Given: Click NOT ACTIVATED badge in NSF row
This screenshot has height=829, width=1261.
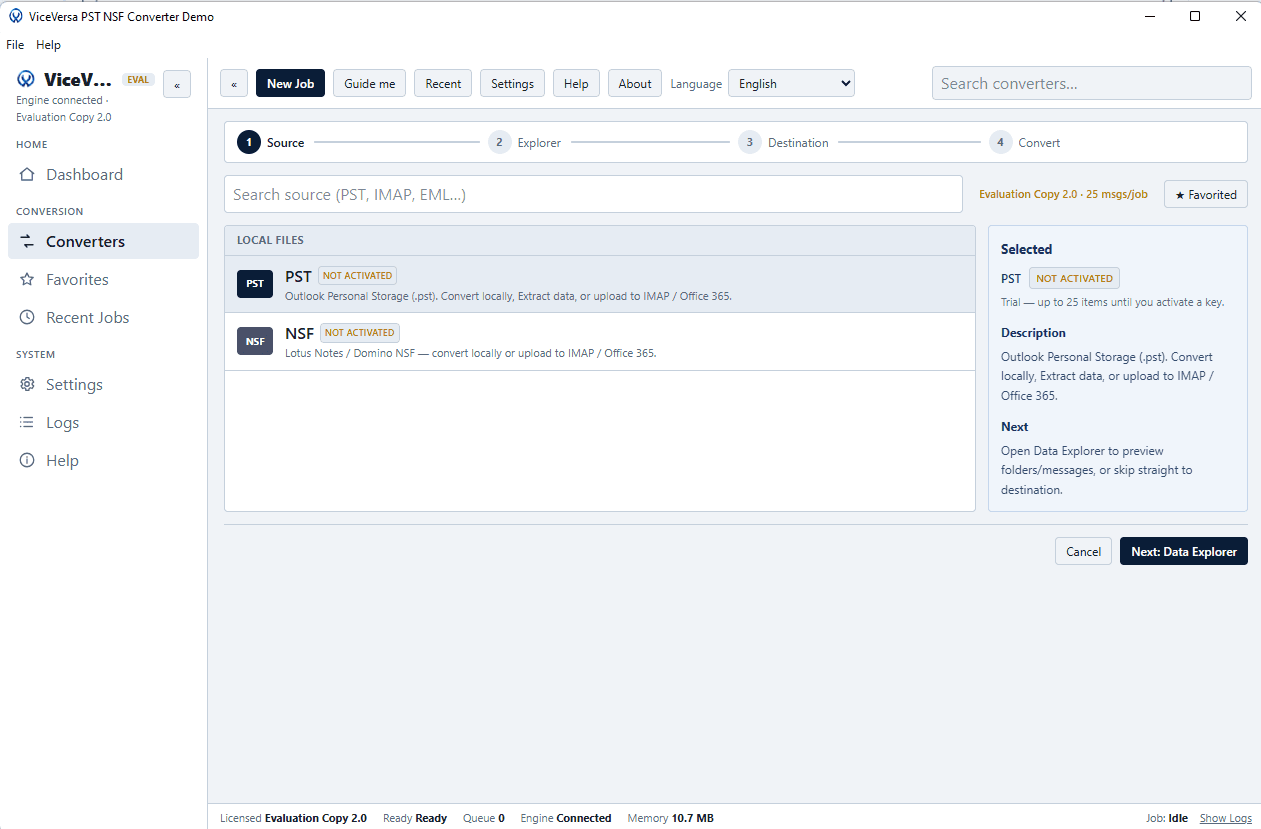Looking at the screenshot, I should [x=360, y=332].
